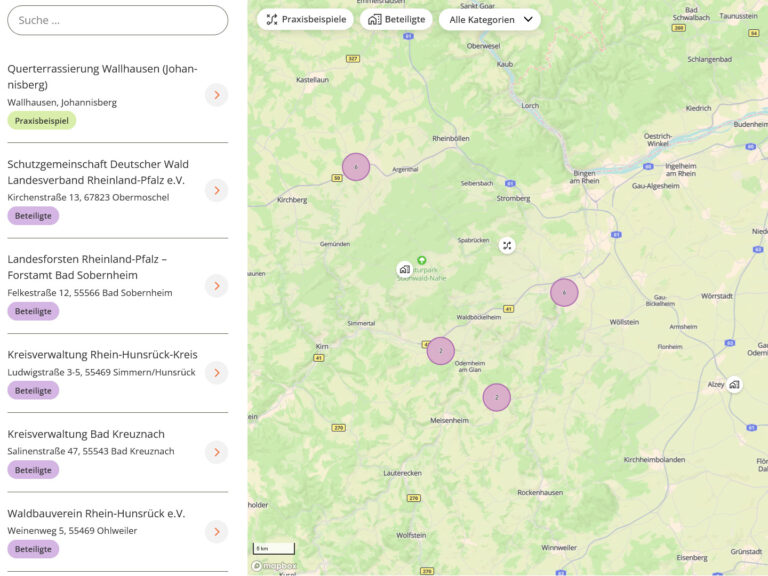Viewport: 768px width, 576px height.
Task: Open Waldbauverein Rhein-Hunsrück e.V. title
Action: tap(96, 513)
